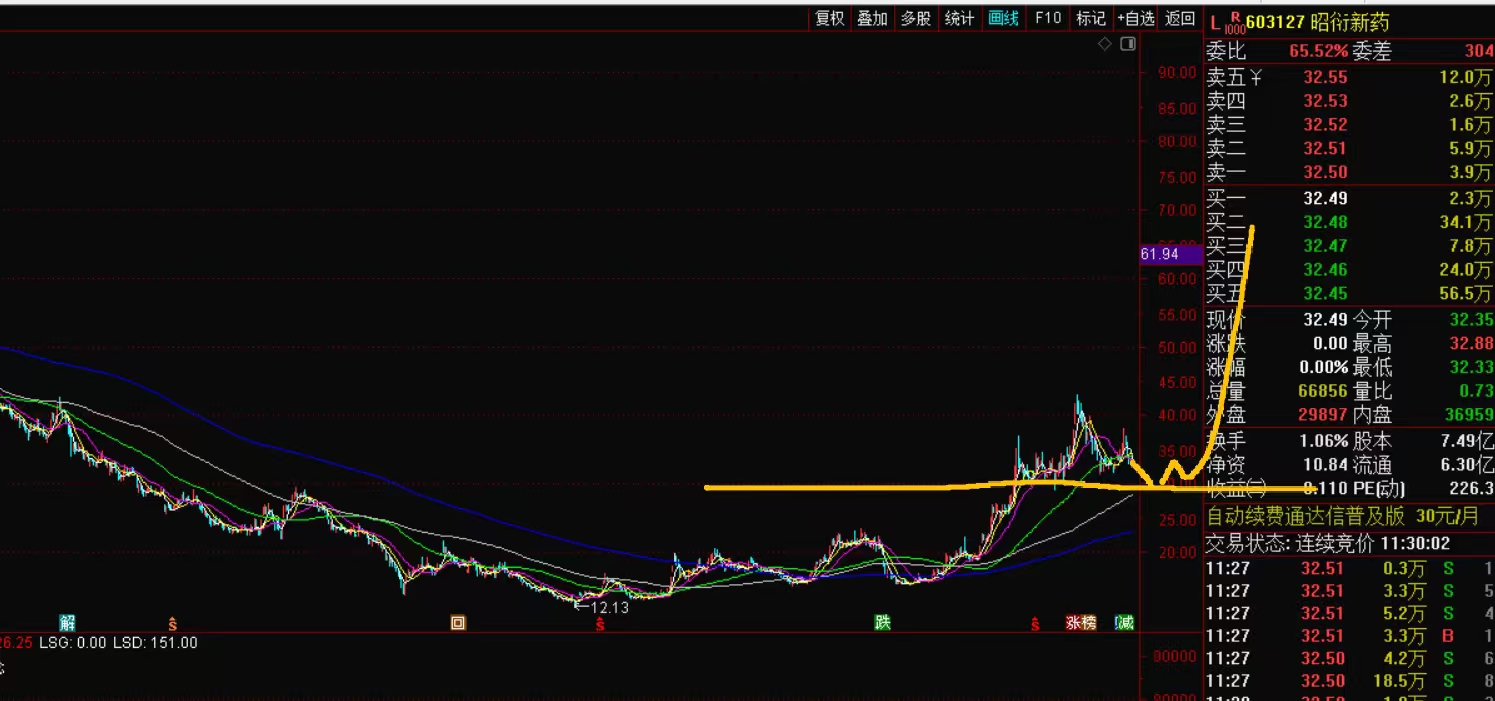The width and height of the screenshot is (1495, 701).
Task: Click the 买二 price 32.48
Action: coord(1325,222)
